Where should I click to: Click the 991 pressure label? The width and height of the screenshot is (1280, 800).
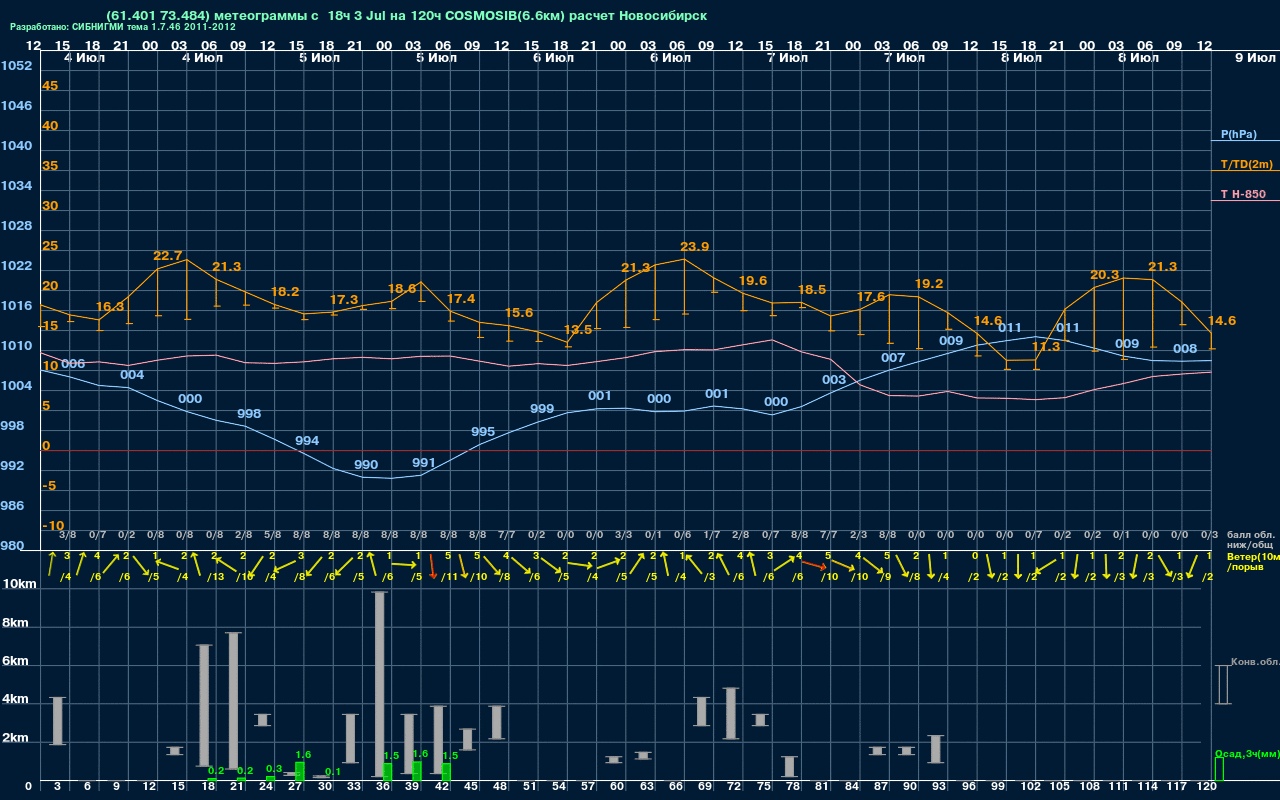point(424,463)
